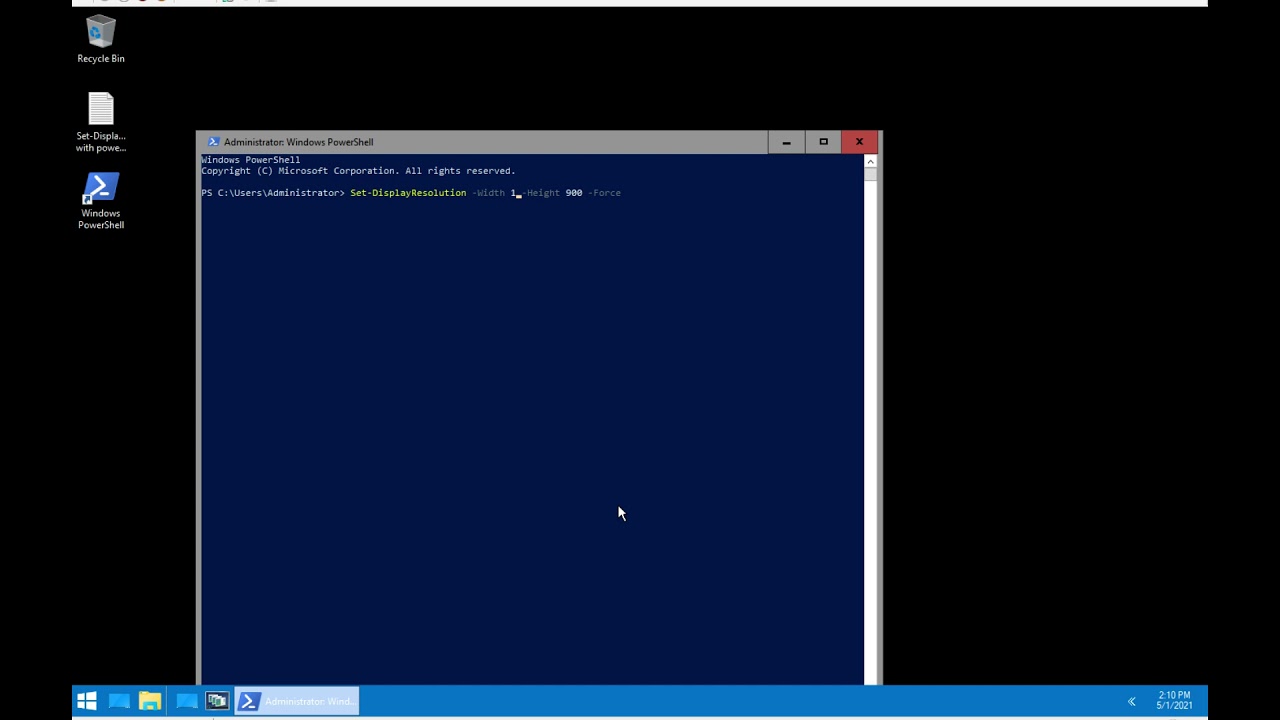Image resolution: width=1280 pixels, height=720 pixels.
Task: Click the blue taskbar icon right of File Explorer
Action: coord(186,701)
